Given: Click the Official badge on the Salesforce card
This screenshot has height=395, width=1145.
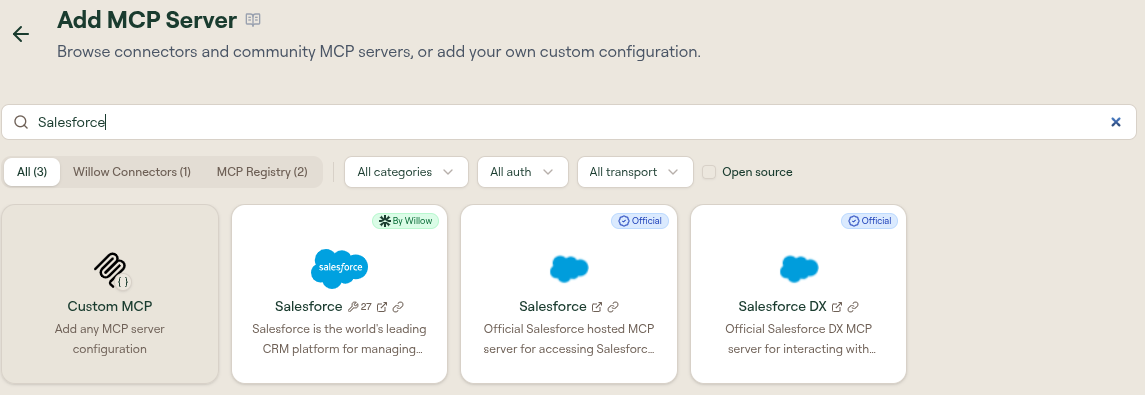Looking at the screenshot, I should (640, 220).
